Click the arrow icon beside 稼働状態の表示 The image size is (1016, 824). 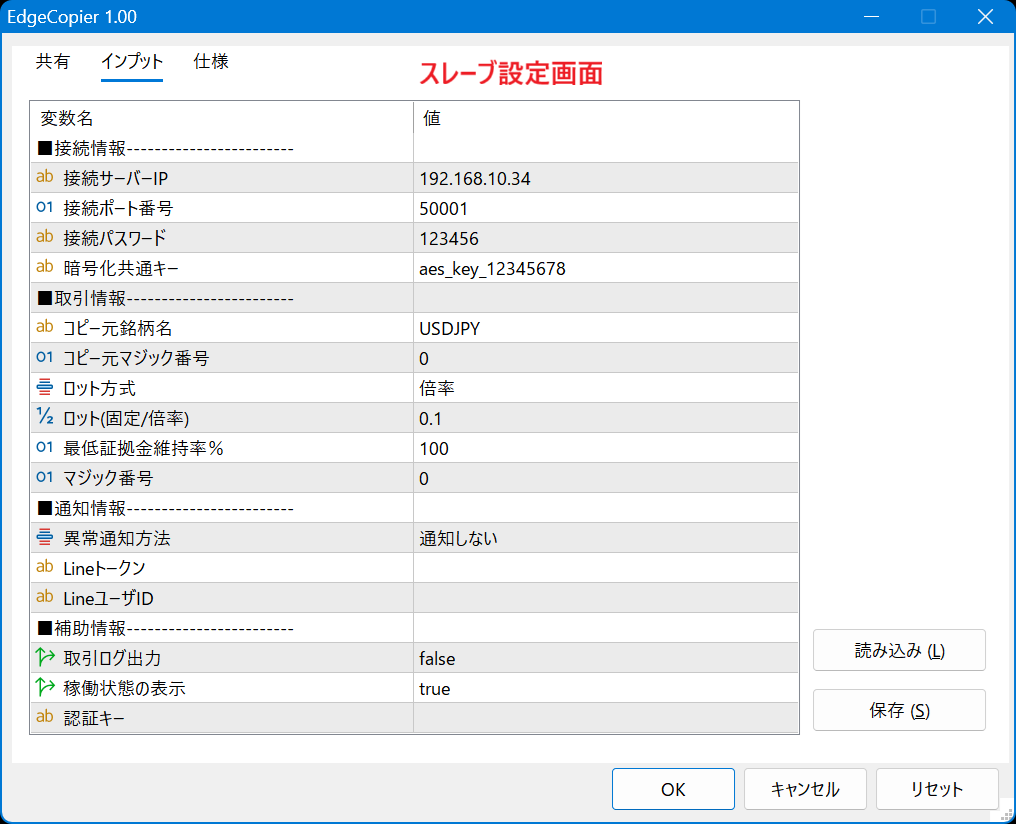(x=45, y=687)
